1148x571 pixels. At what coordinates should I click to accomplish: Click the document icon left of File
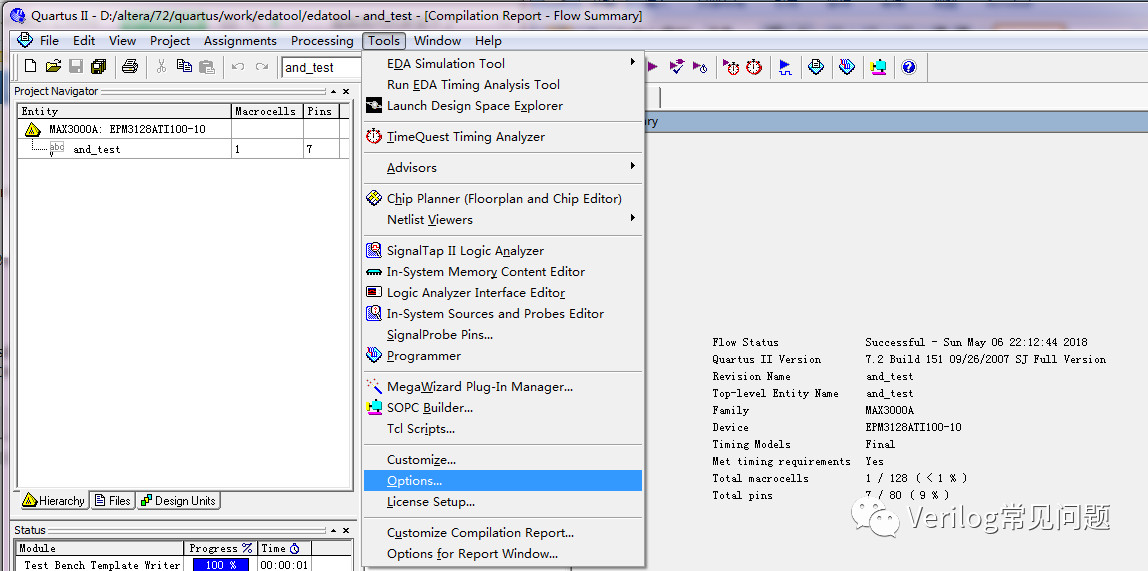pyautogui.click(x=25, y=40)
